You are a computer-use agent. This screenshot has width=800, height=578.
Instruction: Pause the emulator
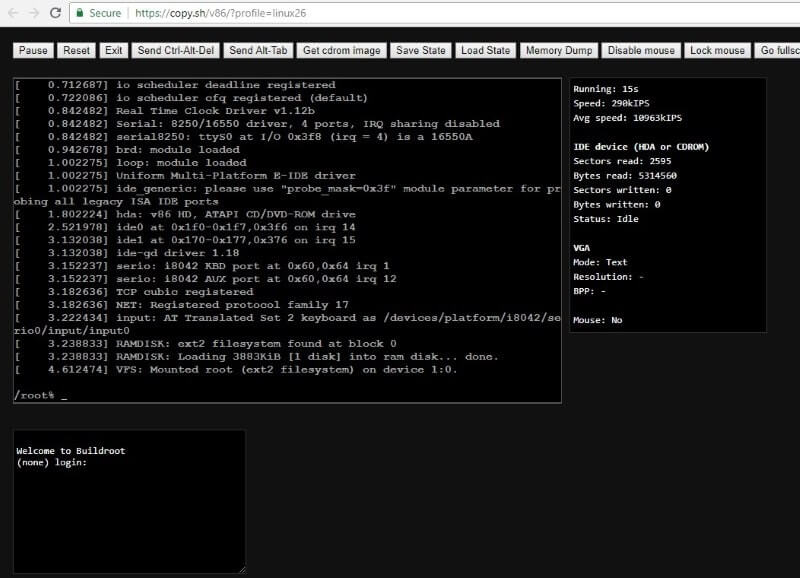[33, 50]
